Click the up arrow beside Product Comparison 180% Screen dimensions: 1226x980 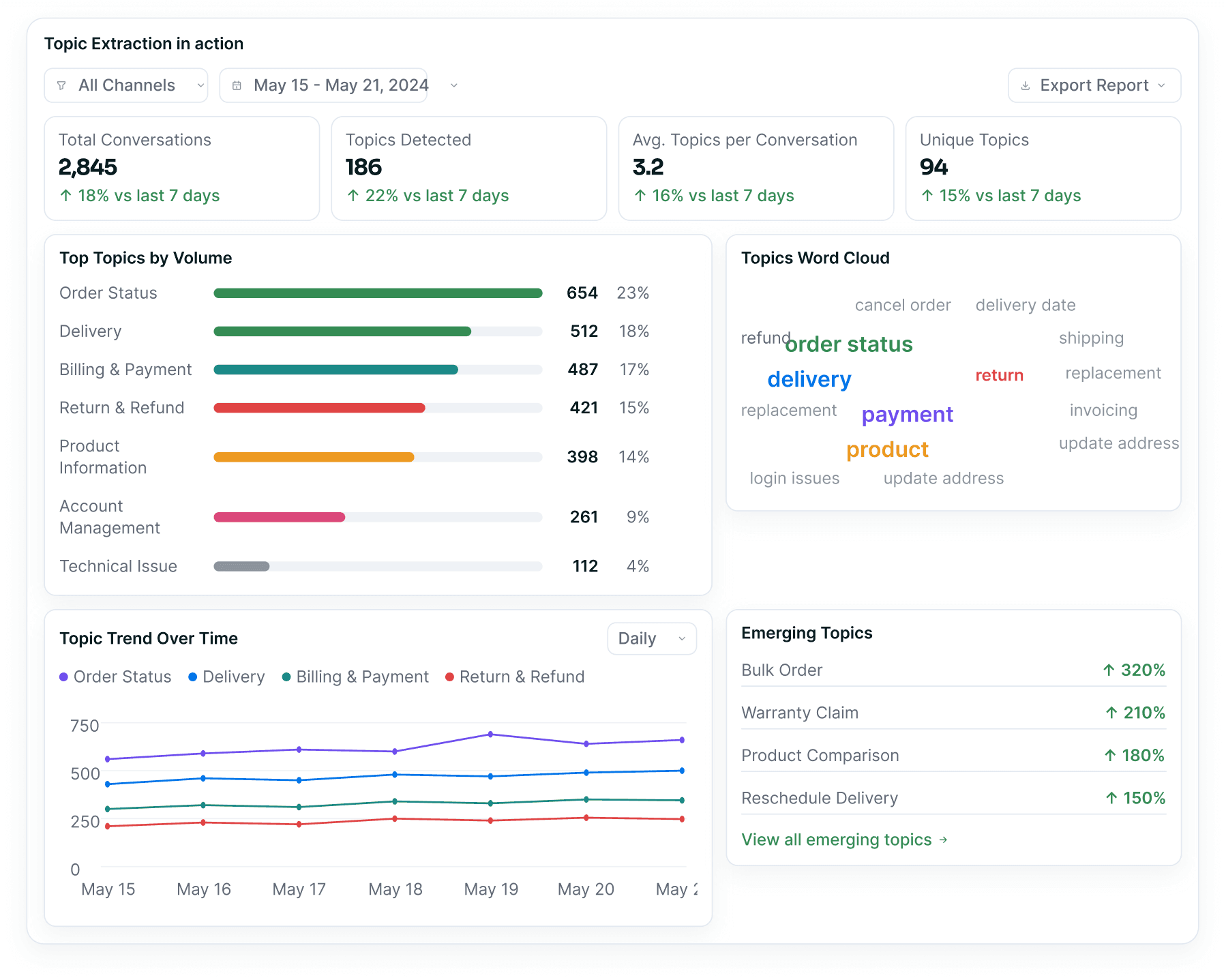(x=1109, y=755)
